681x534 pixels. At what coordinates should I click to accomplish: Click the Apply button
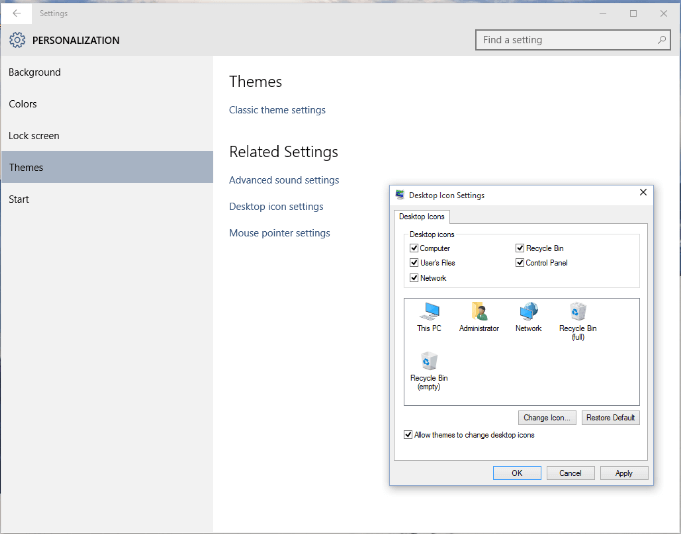click(x=624, y=473)
